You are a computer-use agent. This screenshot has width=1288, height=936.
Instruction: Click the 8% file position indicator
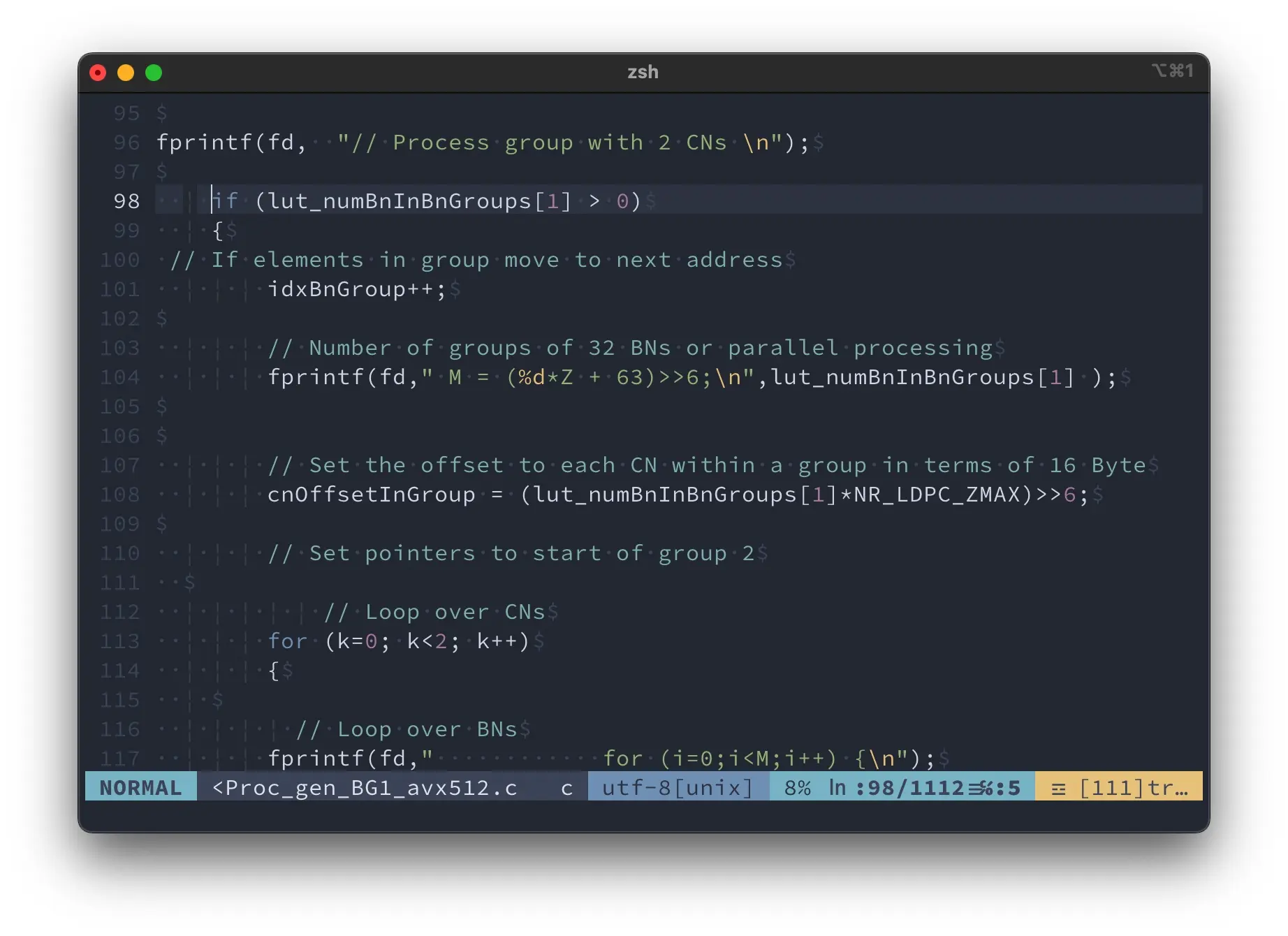[x=797, y=788]
